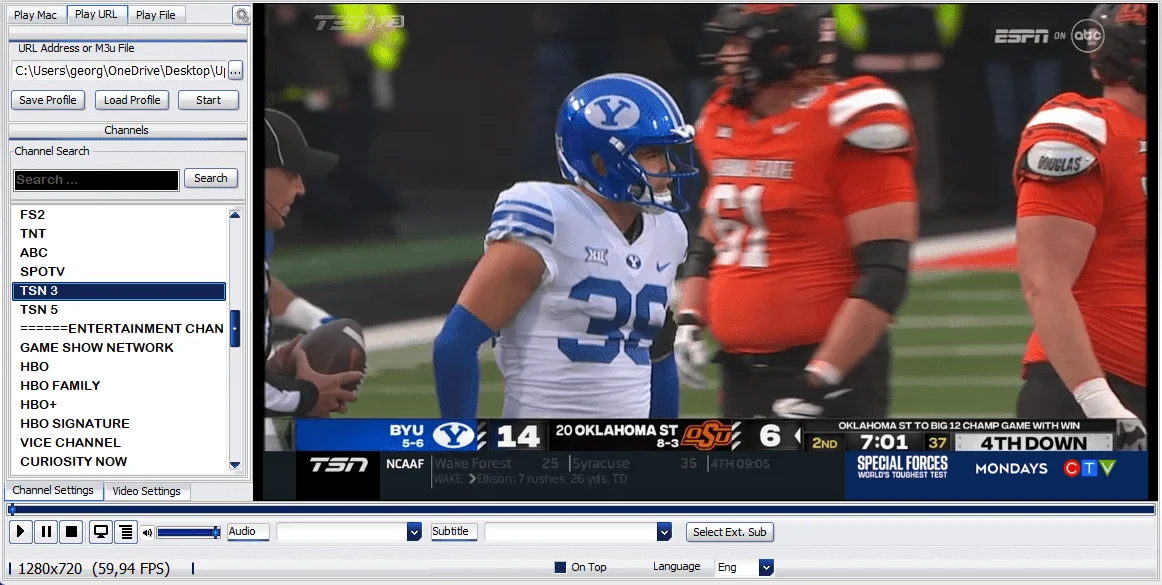Viewport: 1162px width, 585px height.
Task: Click the URL Address or M3u File field
Action: click(x=119, y=70)
